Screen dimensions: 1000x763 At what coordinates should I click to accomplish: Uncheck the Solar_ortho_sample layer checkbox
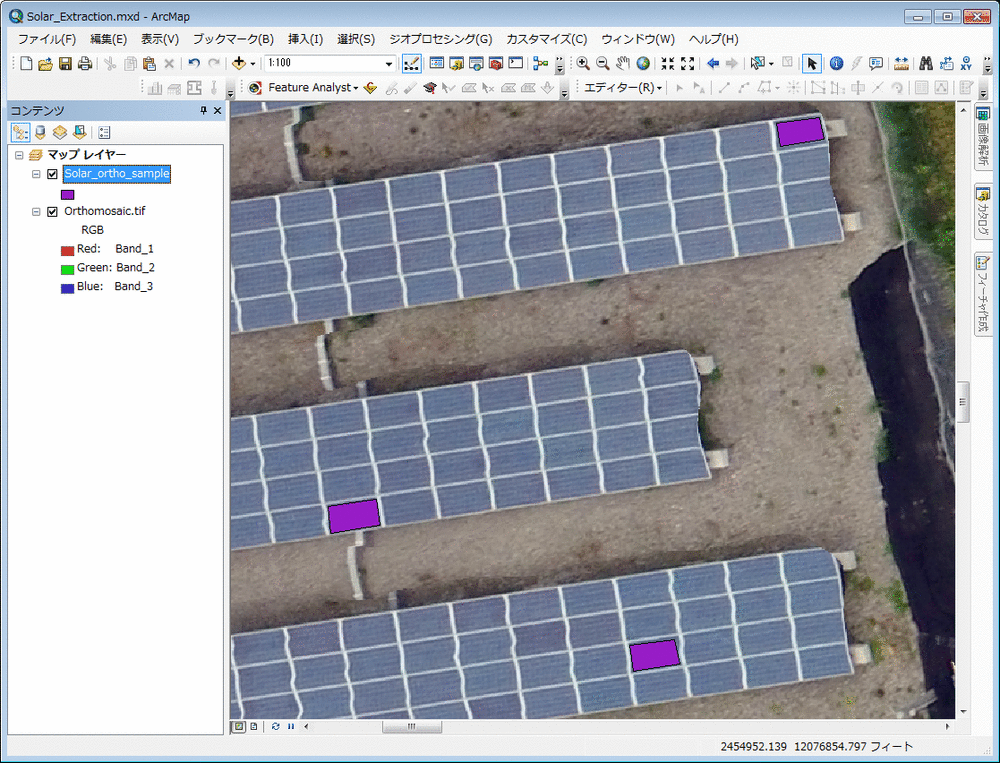pos(52,174)
